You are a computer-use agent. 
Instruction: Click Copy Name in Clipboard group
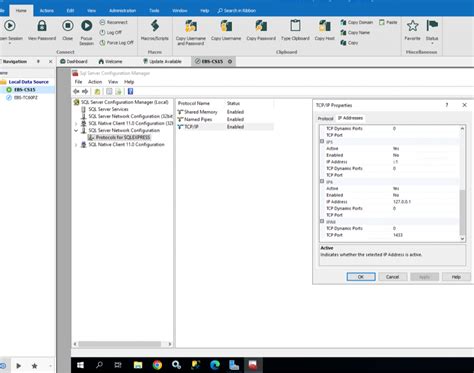[355, 32]
